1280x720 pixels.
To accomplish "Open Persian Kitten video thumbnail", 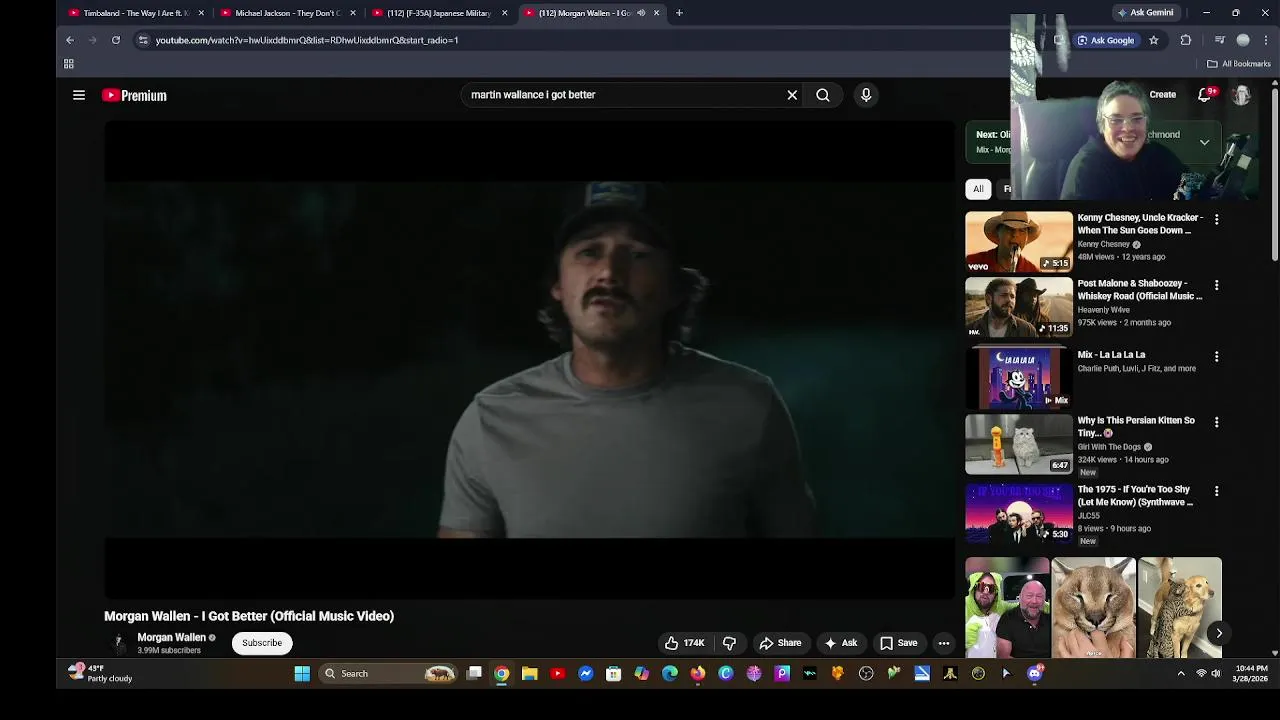I will [1018, 445].
